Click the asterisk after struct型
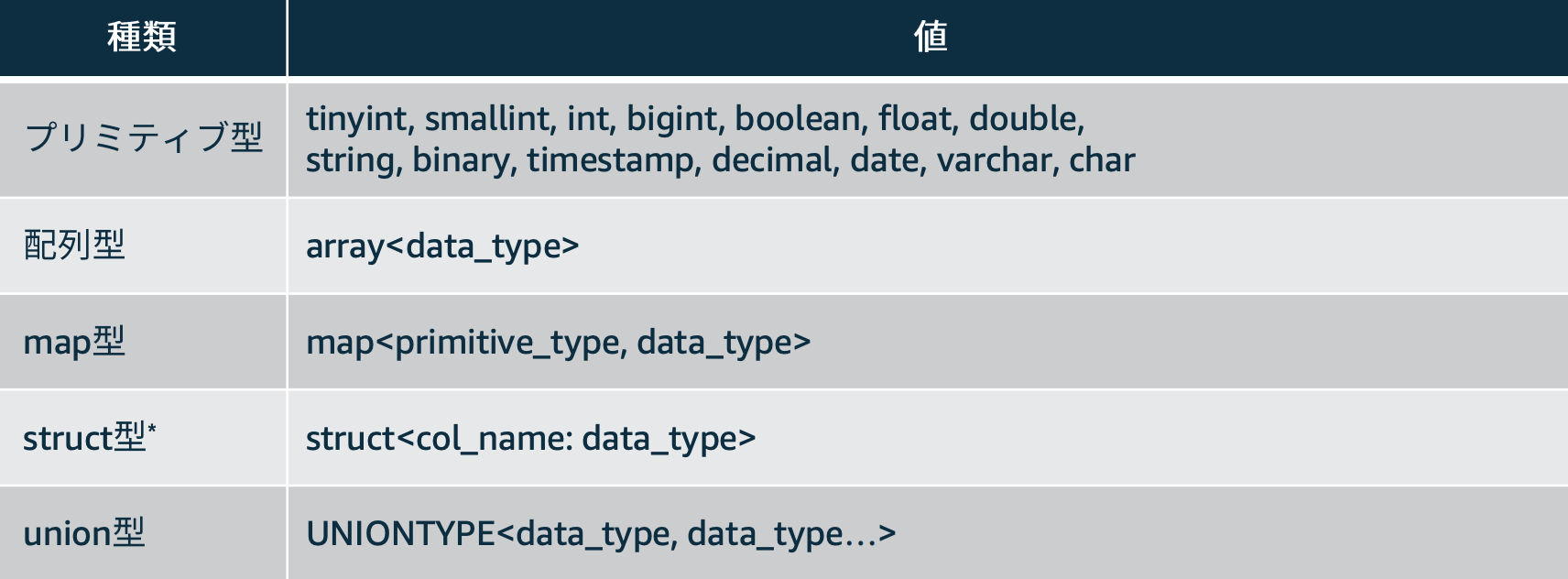 pyautogui.click(x=152, y=428)
